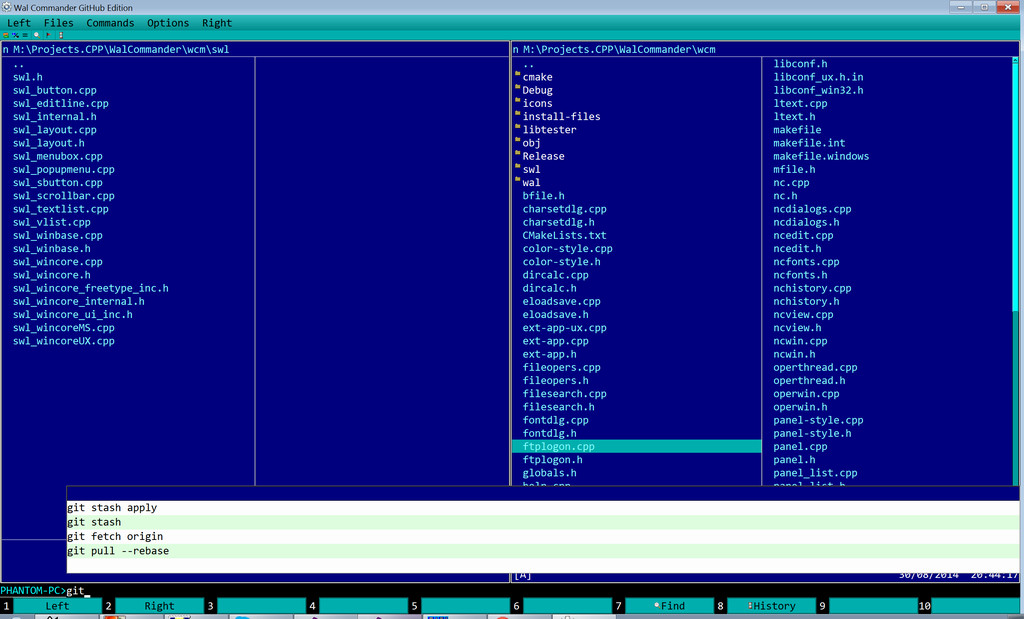Select ext-app-ux.cpp file
Viewport: 1024px width, 619px height.
[564, 328]
